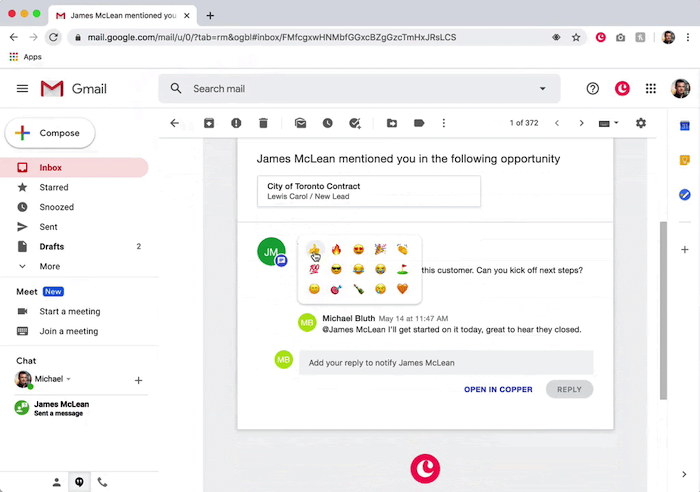Open the Labels icon in toolbar
Screen dimensions: 700x492
(419, 123)
